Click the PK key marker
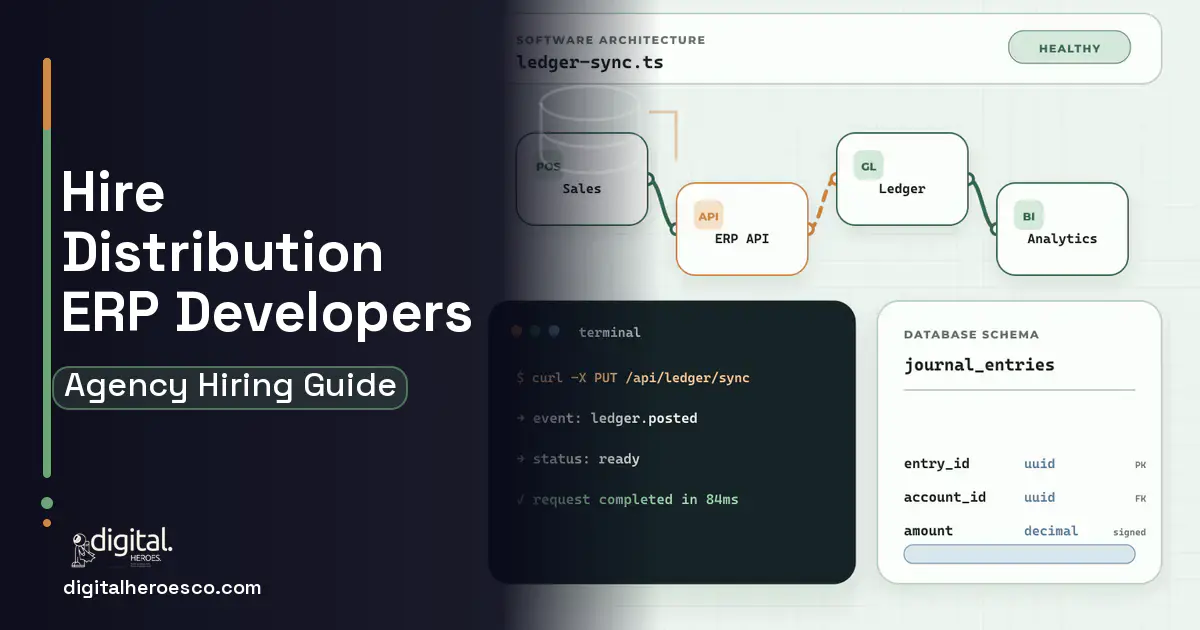Screen dimensions: 1200x630 pyautogui.click(x=1140, y=465)
